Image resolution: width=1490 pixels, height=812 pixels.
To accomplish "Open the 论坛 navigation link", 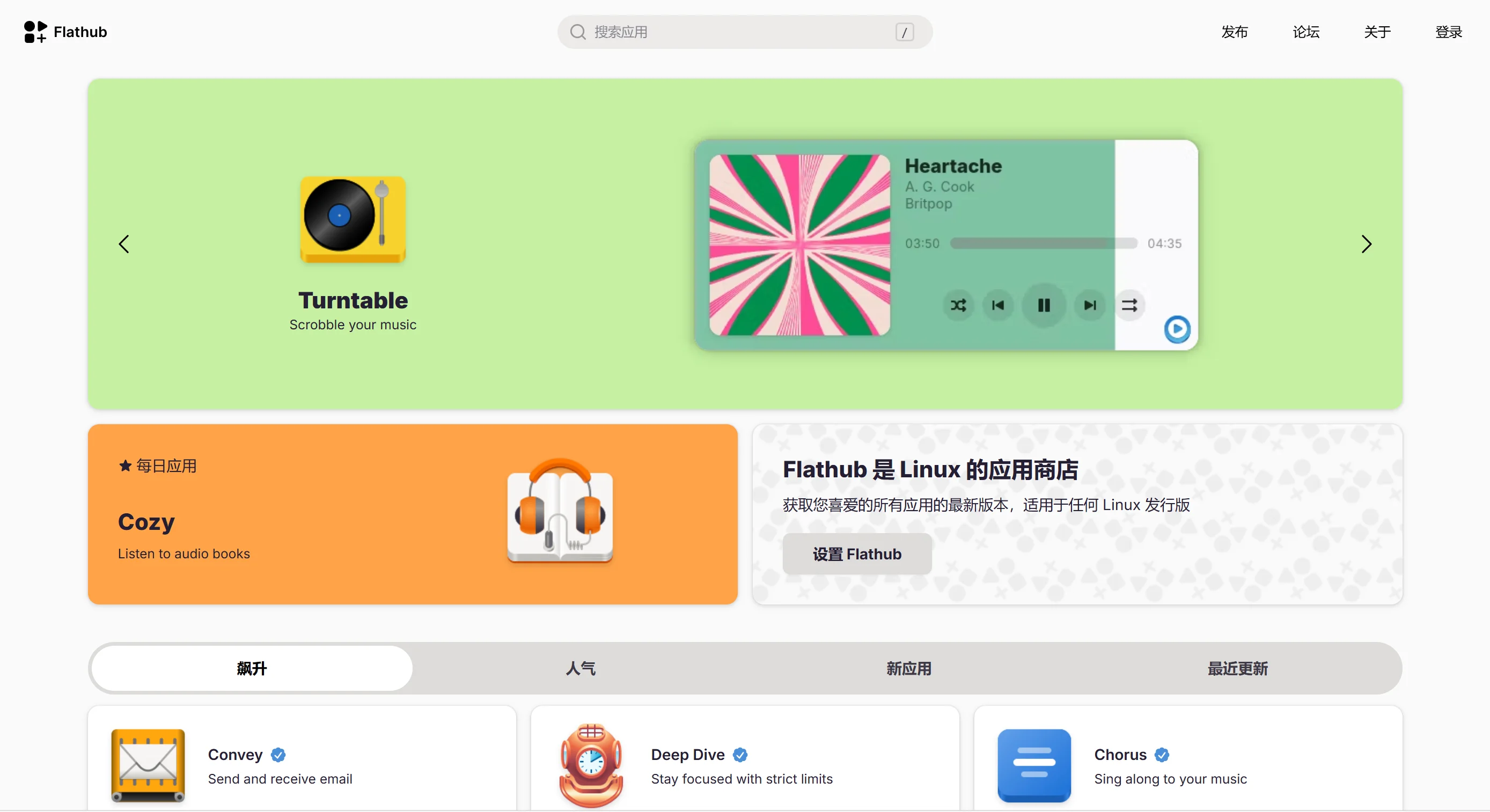I will (x=1306, y=32).
